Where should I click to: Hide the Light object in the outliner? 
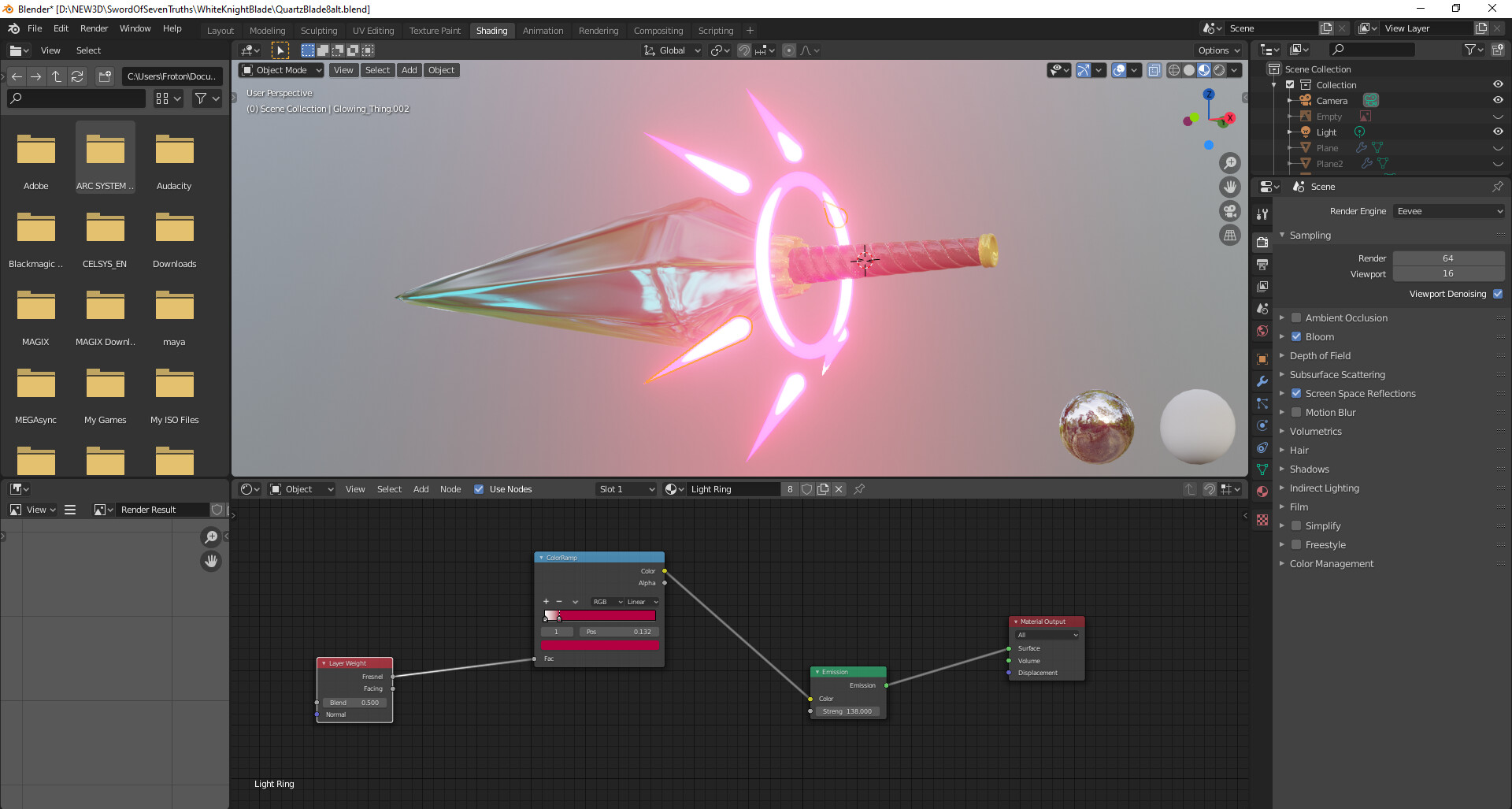click(1498, 132)
